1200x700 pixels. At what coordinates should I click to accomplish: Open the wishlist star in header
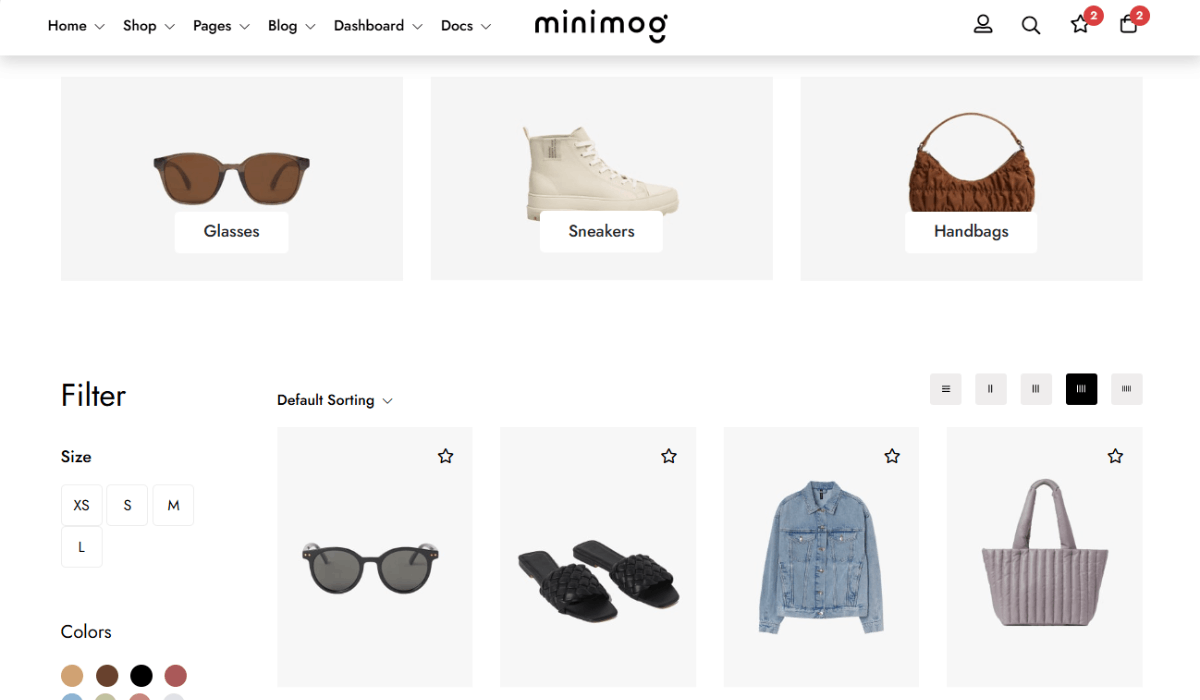coord(1080,25)
